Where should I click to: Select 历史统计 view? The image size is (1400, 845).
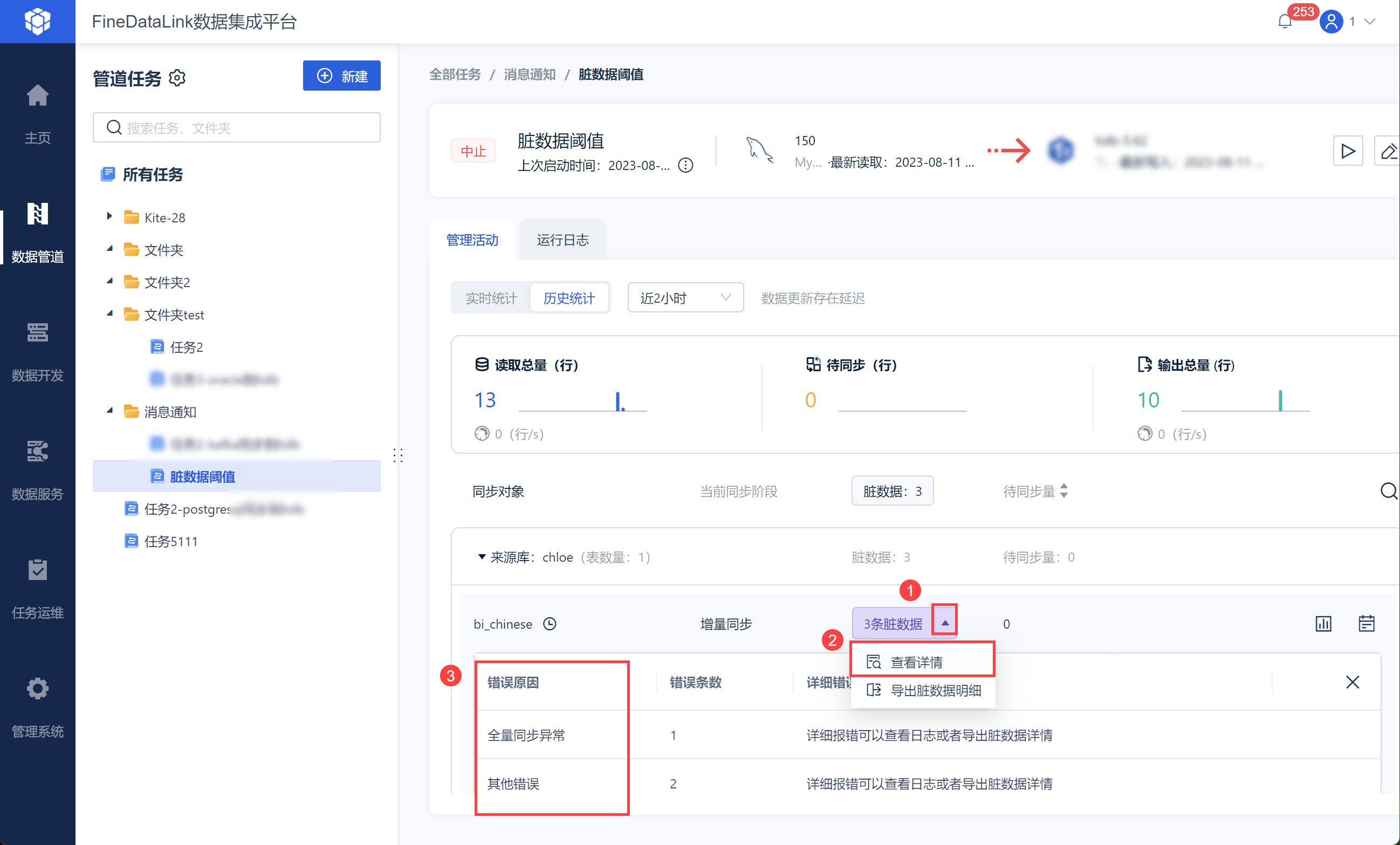pyautogui.click(x=569, y=298)
